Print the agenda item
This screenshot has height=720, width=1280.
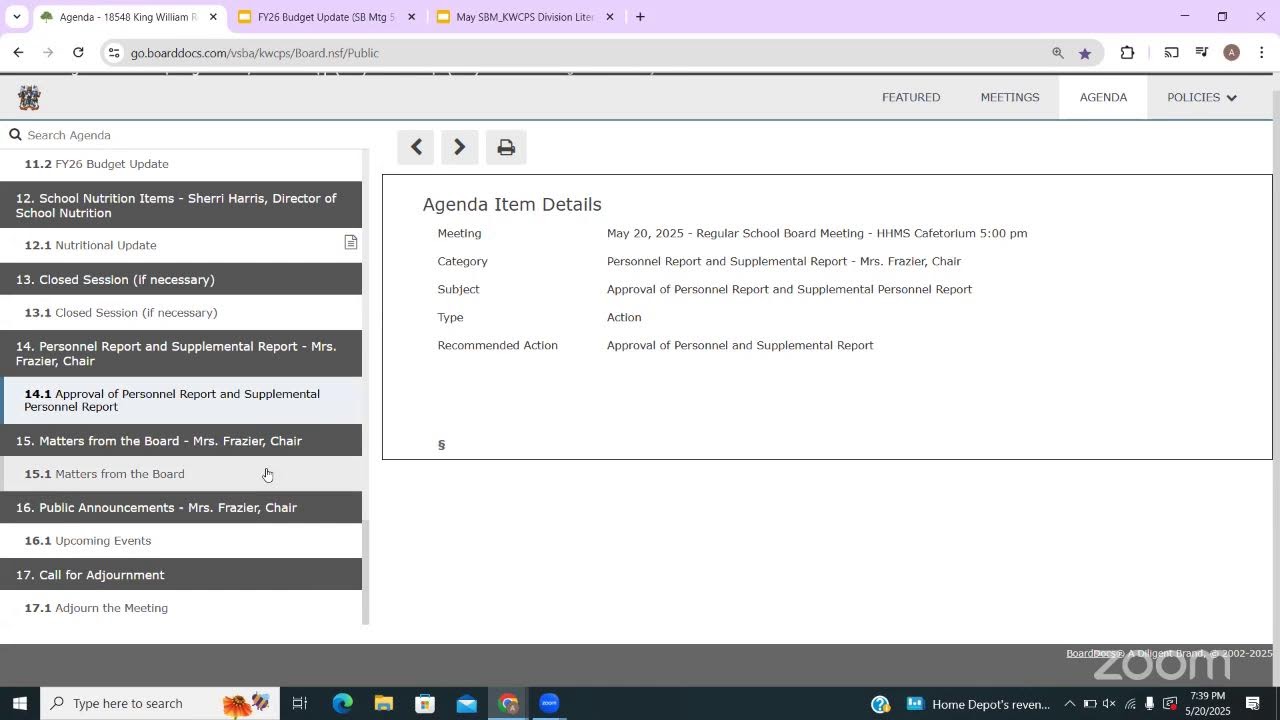coord(506,147)
